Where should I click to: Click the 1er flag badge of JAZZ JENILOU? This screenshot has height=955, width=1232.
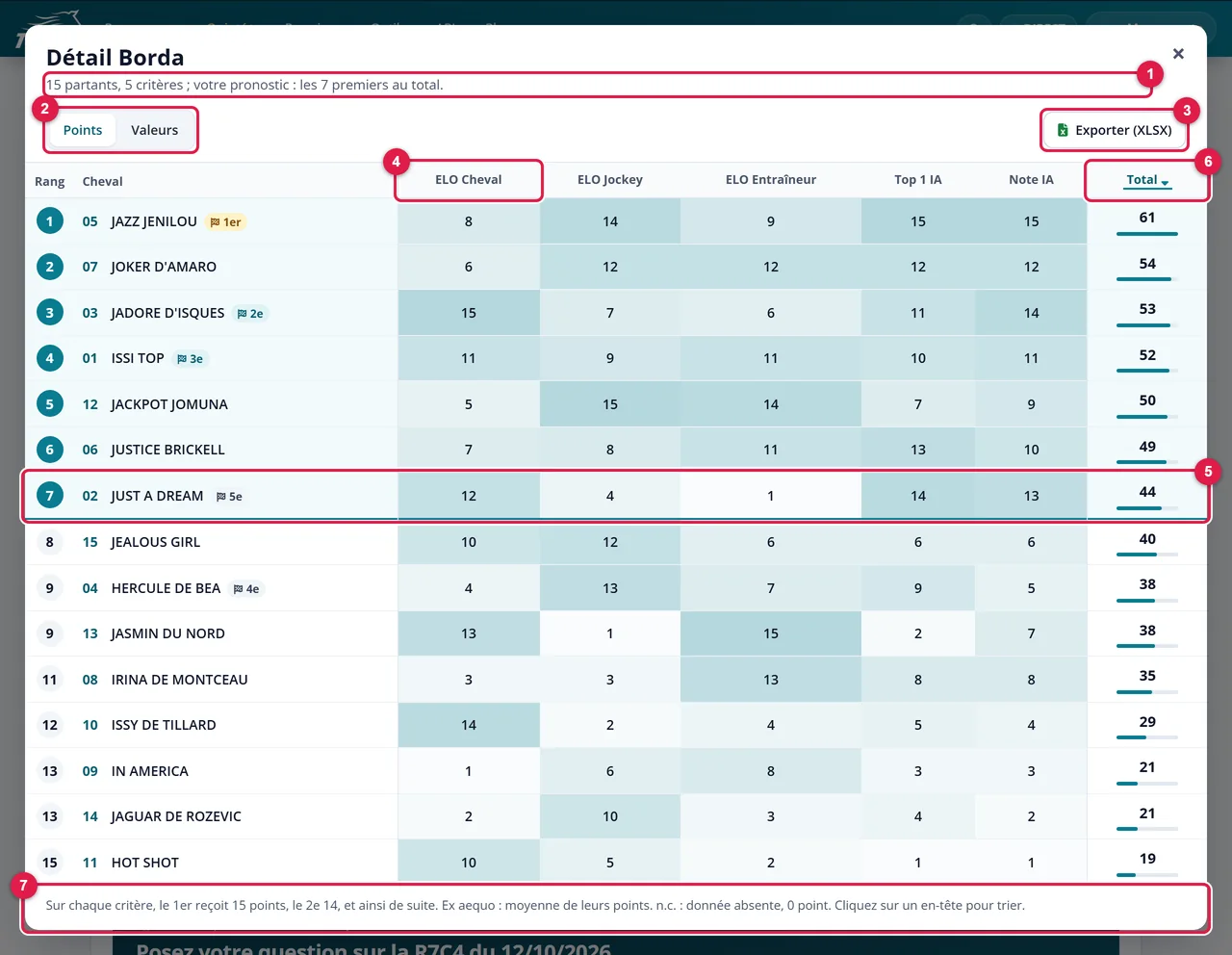226,222
